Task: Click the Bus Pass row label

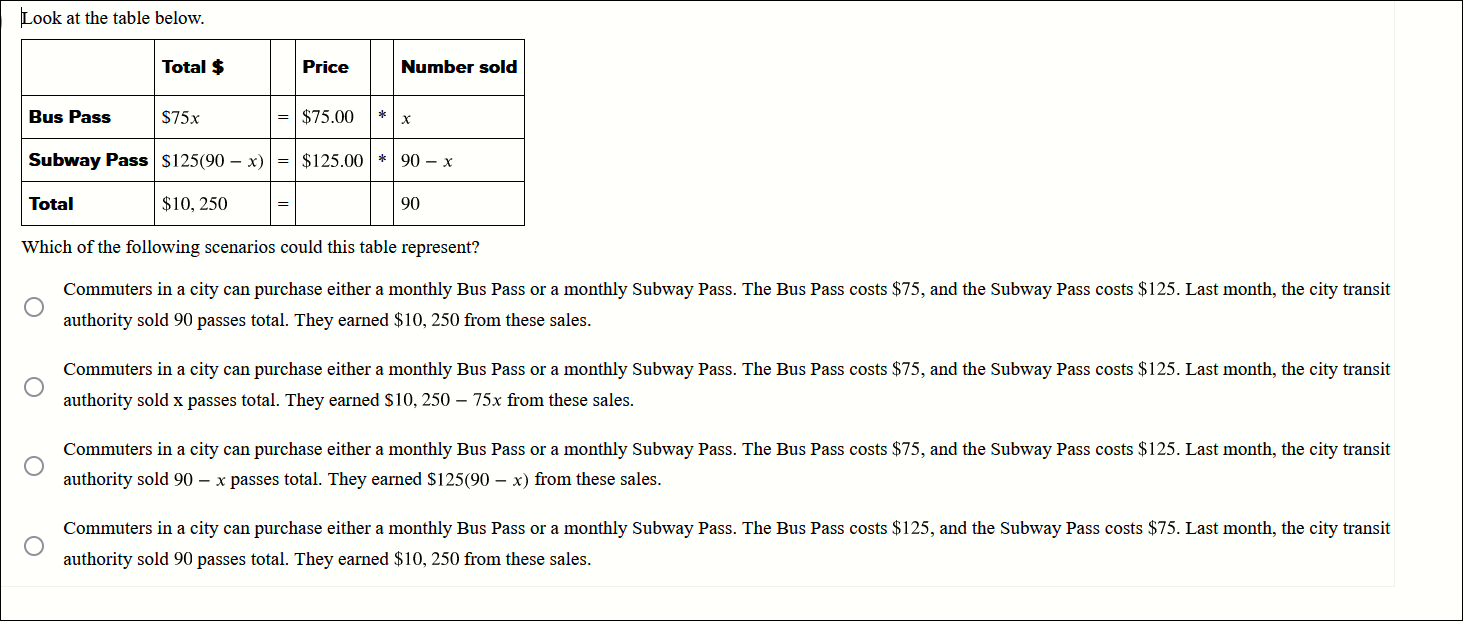Action: pos(68,117)
